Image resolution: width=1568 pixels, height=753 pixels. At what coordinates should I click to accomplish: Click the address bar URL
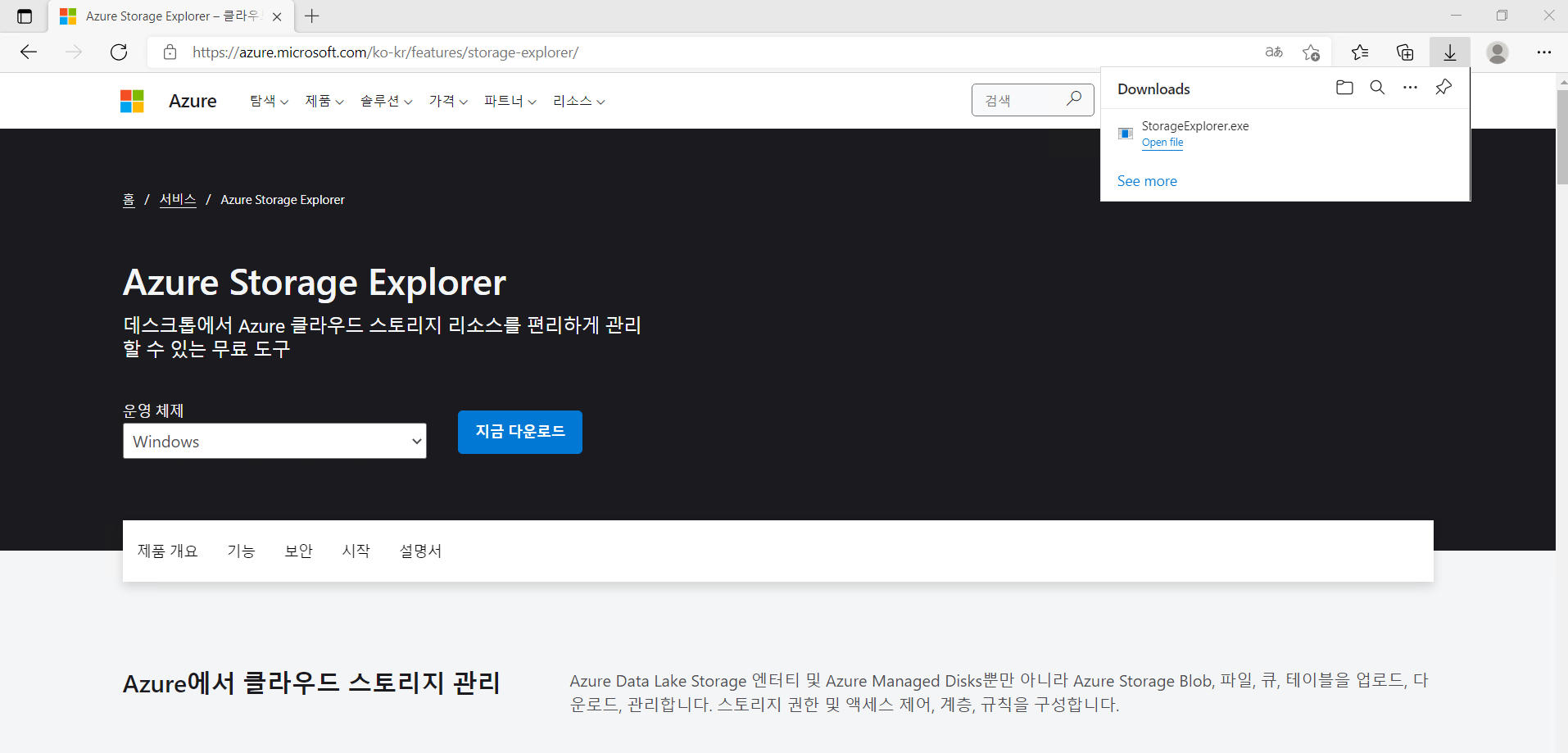[x=385, y=52]
